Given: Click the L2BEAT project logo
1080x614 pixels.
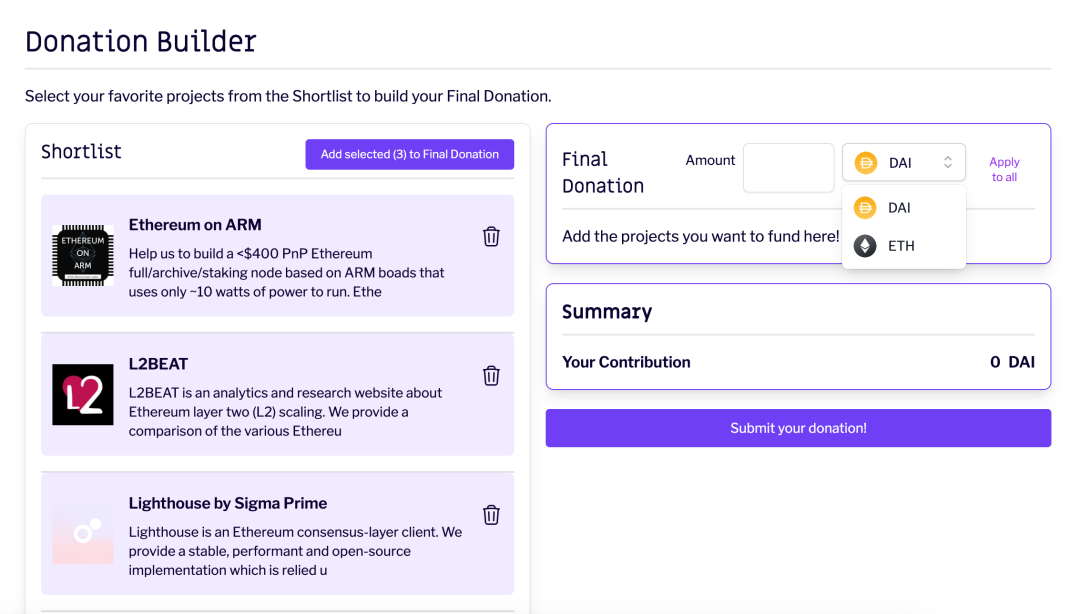Looking at the screenshot, I should [x=83, y=394].
